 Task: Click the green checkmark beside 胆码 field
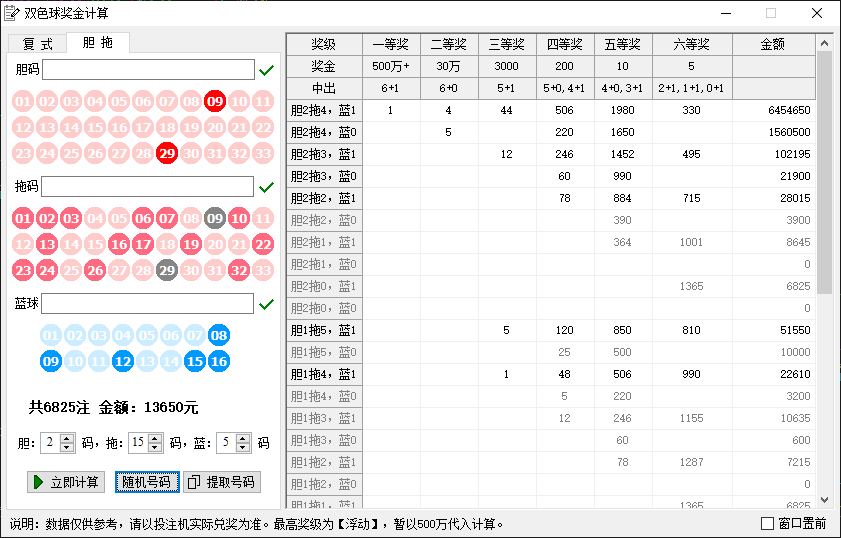point(266,70)
